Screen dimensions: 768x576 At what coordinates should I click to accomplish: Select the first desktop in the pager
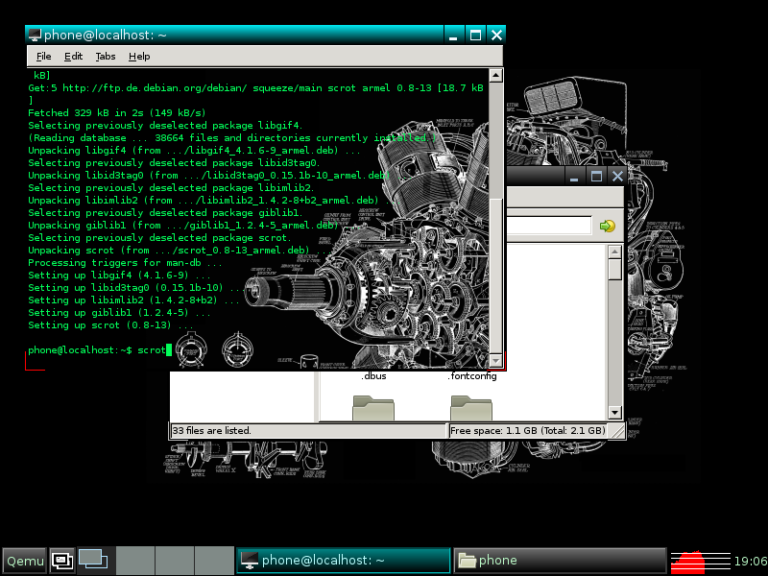point(94,560)
